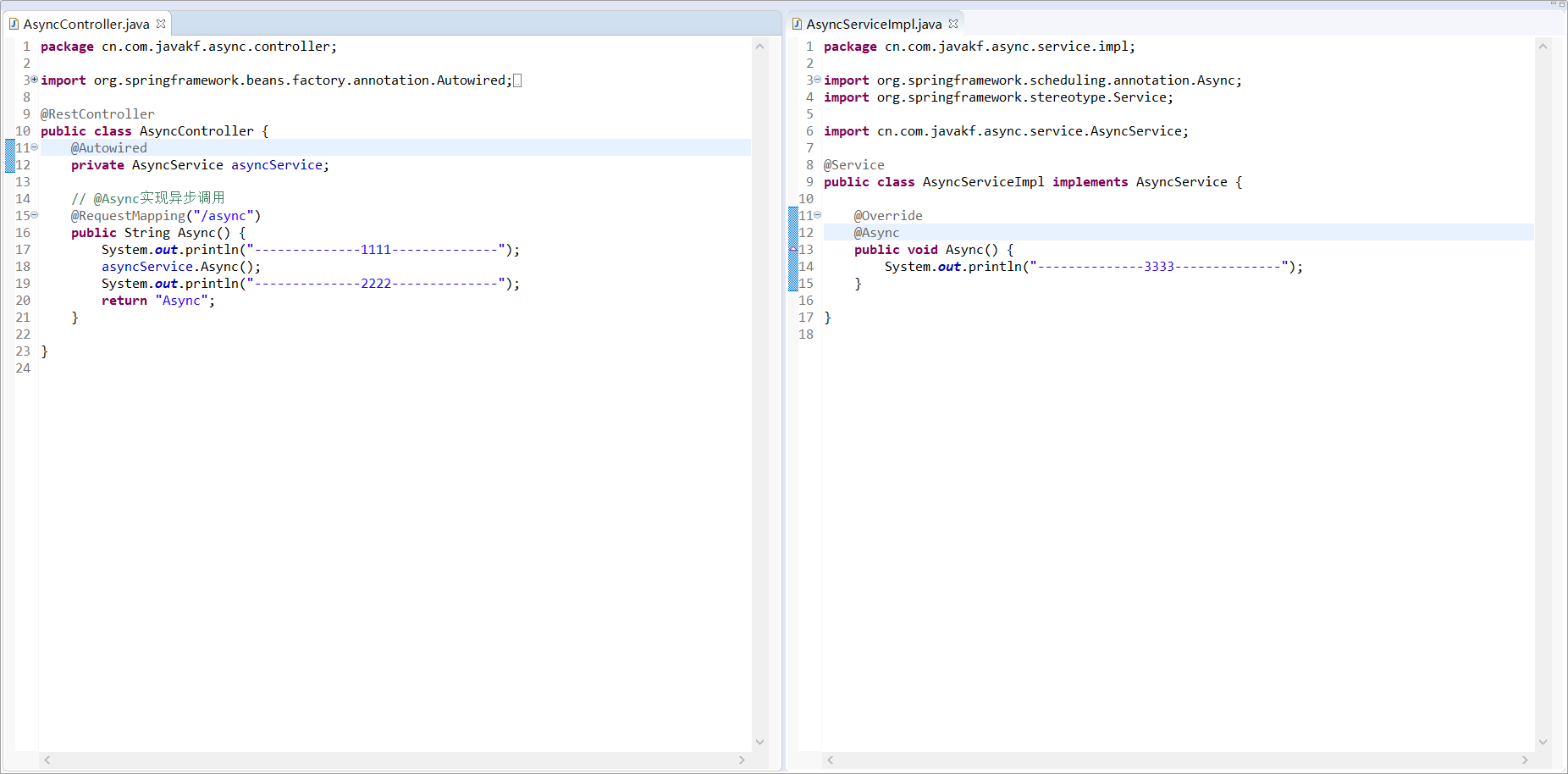The width and height of the screenshot is (1568, 774).
Task: Click asyncService.Async(); call on line 18
Action: tap(181, 267)
